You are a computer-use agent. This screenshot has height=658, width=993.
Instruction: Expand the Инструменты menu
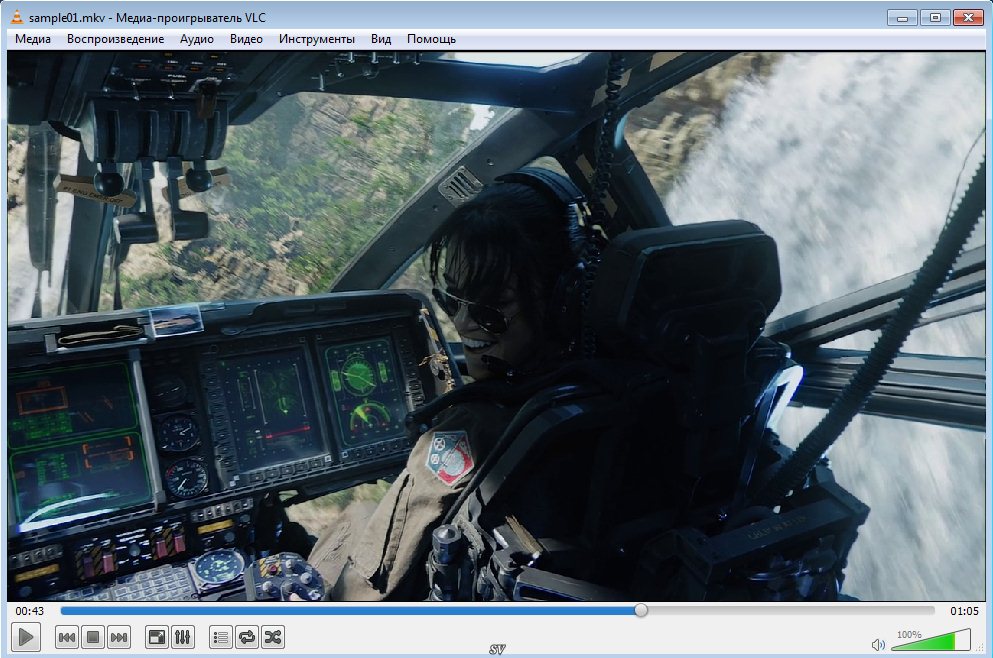tap(317, 39)
